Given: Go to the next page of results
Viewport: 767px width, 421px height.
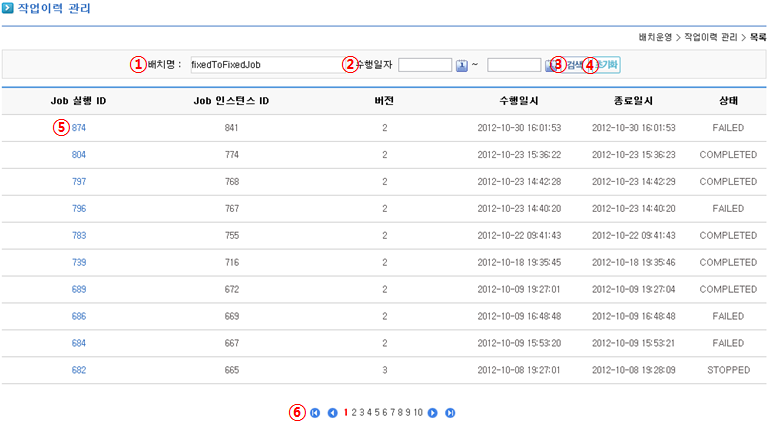Looking at the screenshot, I should tap(433, 412).
